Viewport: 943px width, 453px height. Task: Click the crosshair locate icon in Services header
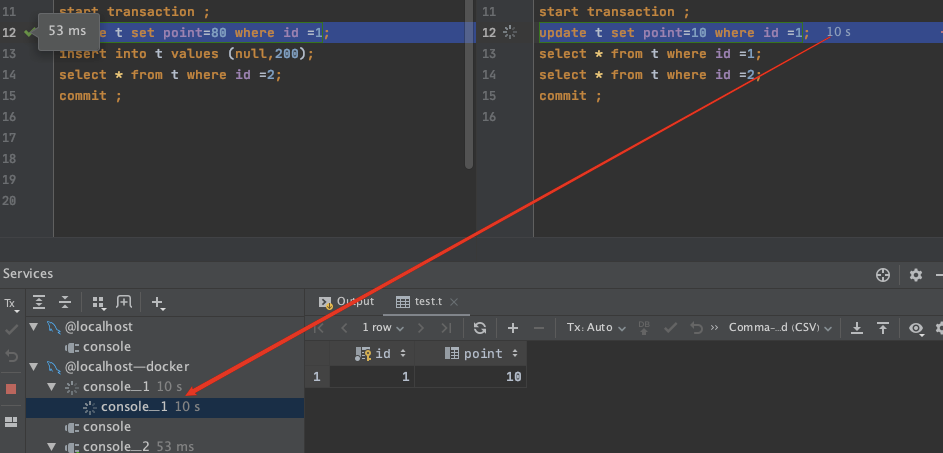point(883,275)
